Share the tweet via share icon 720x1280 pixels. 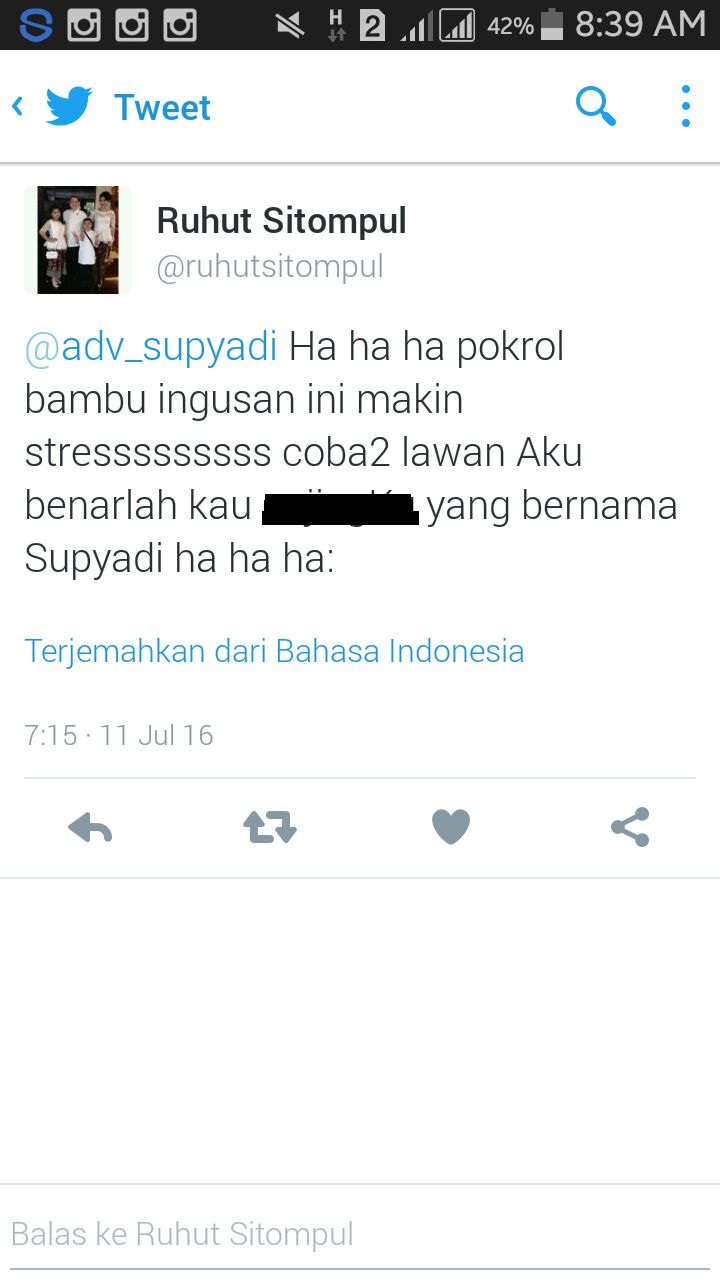coord(630,828)
